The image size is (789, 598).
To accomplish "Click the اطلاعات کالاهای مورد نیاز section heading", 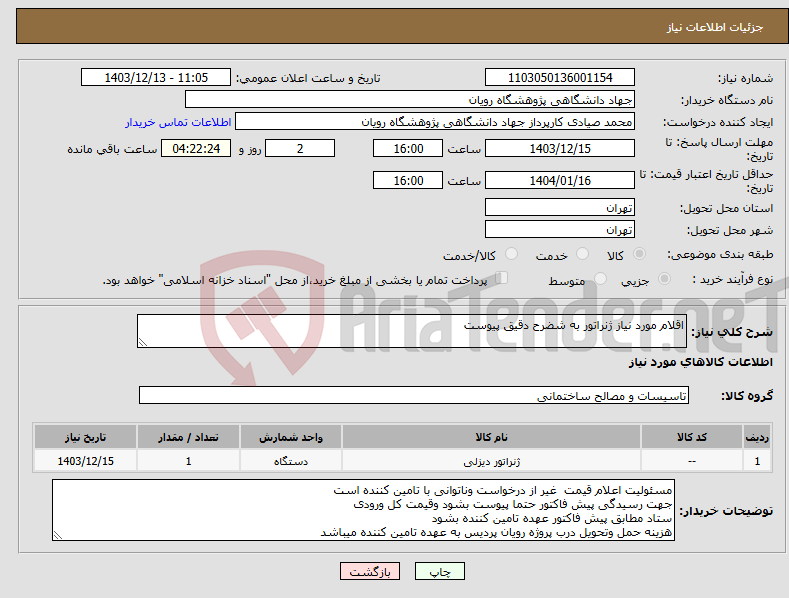I will click(x=700, y=362).
